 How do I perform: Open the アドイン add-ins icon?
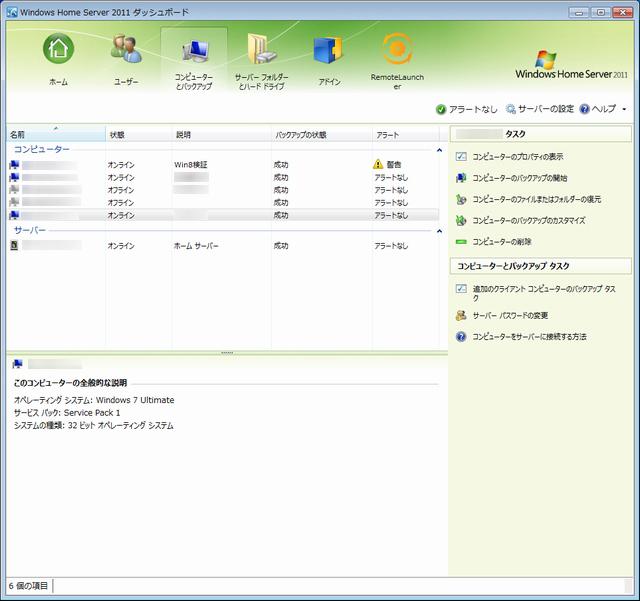pyautogui.click(x=328, y=49)
